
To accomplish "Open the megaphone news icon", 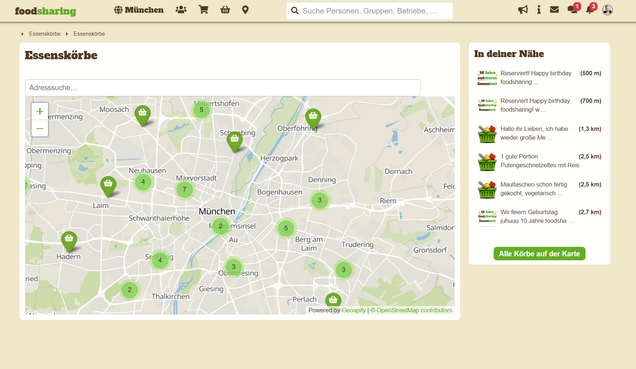I will coord(523,10).
